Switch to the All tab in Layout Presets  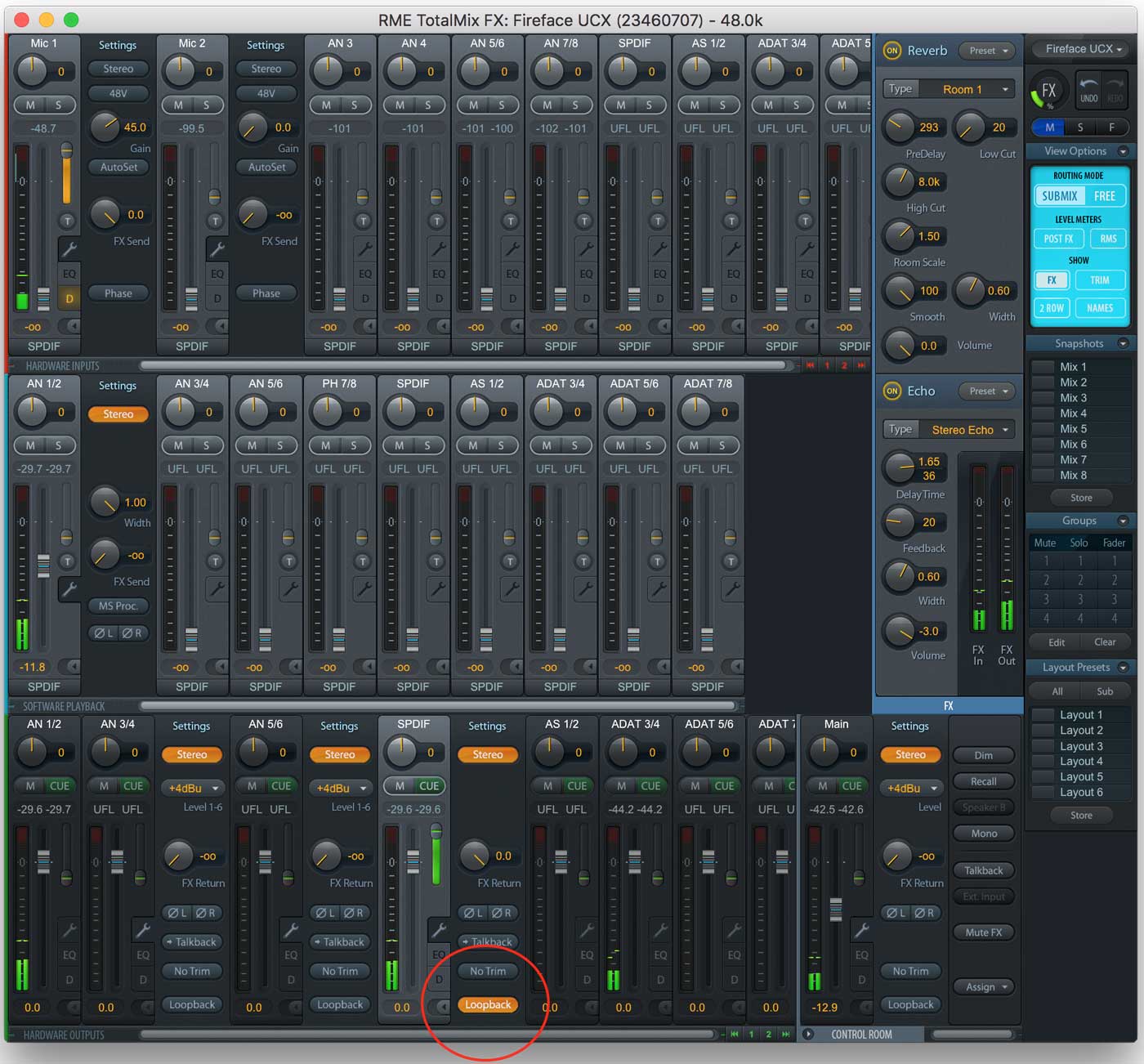pyautogui.click(x=1057, y=691)
